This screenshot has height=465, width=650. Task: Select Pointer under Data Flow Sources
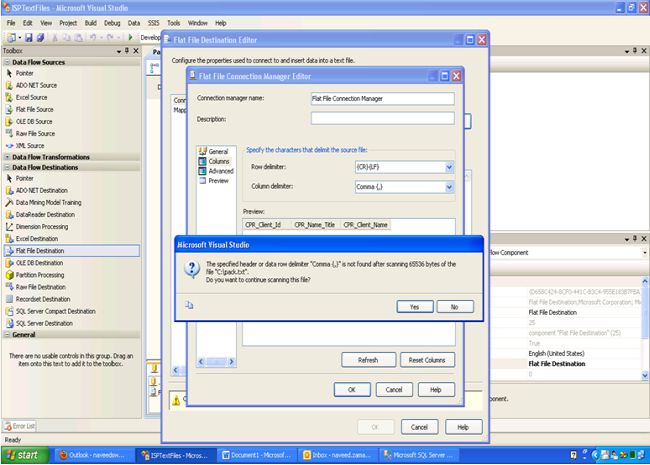click(24, 73)
